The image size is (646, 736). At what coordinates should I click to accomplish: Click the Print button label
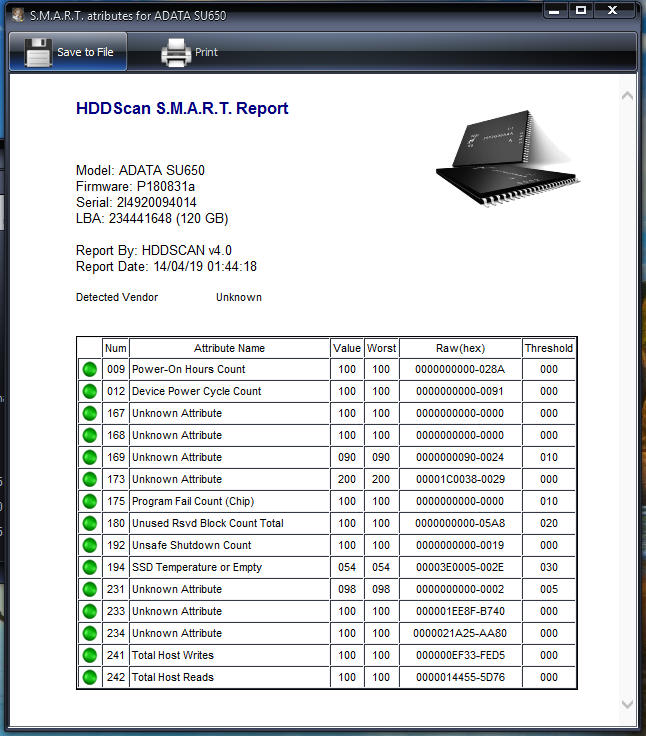coord(207,52)
